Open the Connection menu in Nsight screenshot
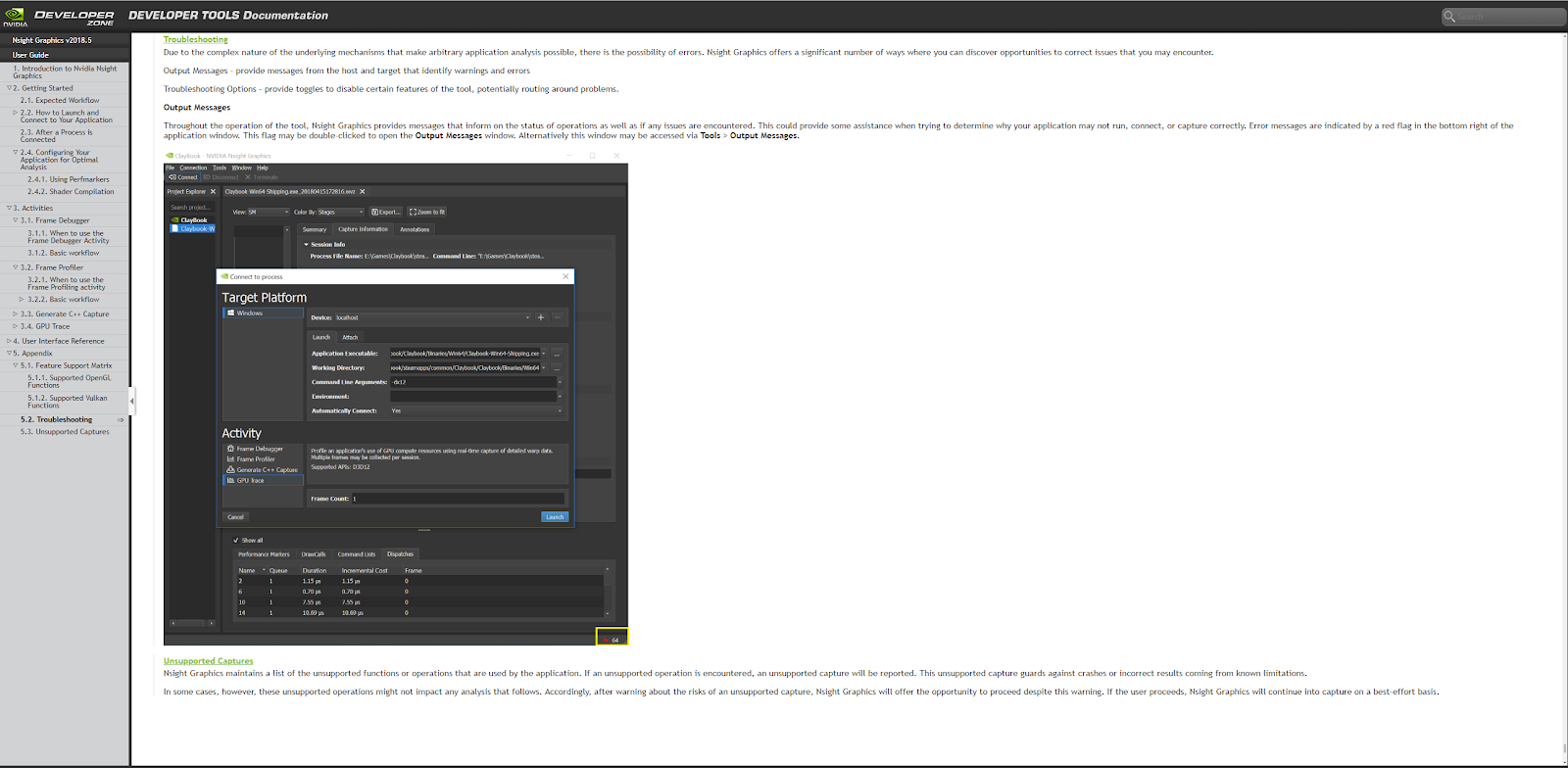This screenshot has height=768, width=1568. click(x=193, y=168)
